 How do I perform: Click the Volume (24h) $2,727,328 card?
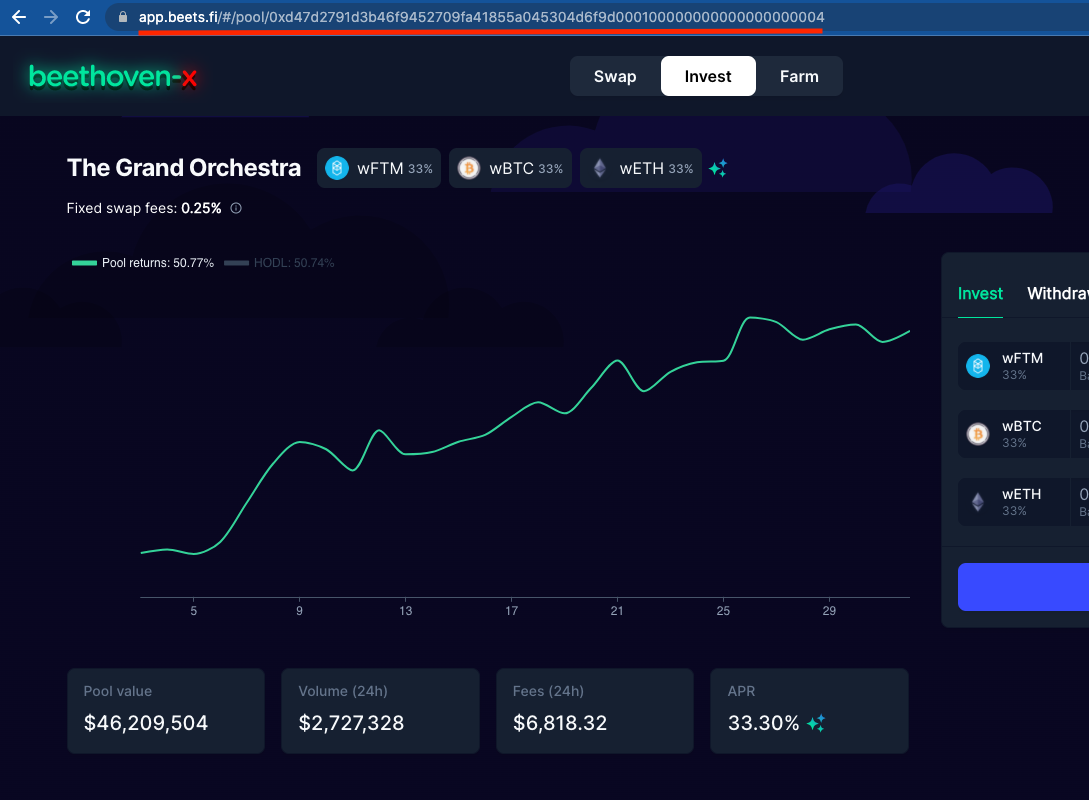[x=381, y=710]
